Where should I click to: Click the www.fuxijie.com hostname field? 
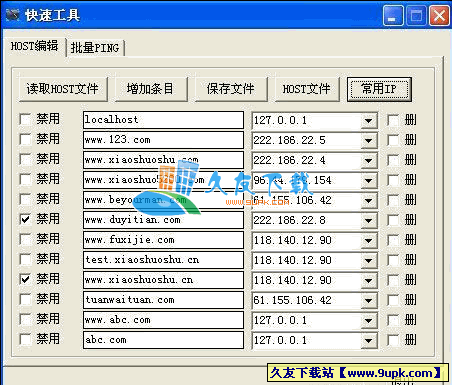163,240
